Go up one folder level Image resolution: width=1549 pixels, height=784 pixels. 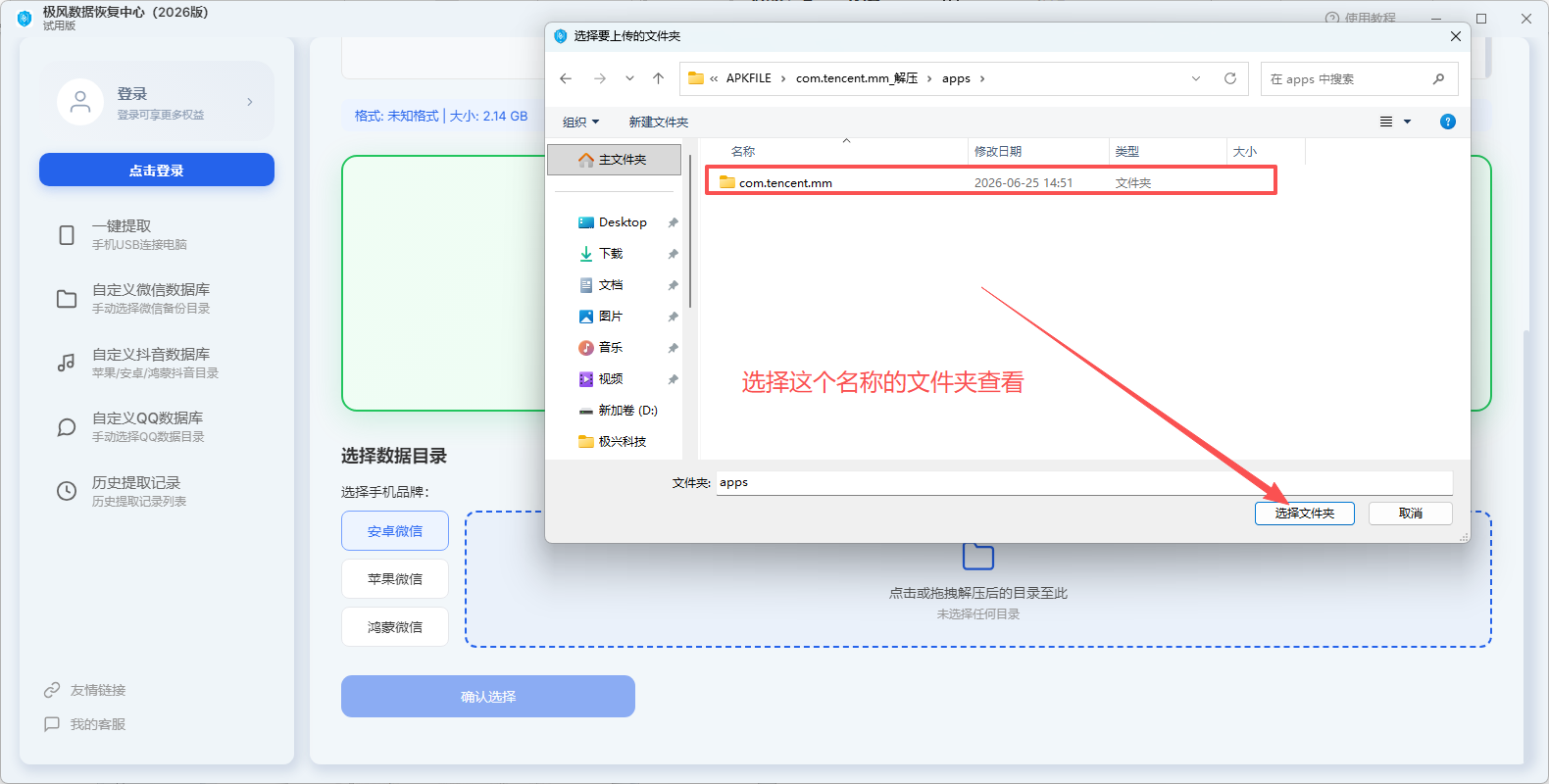(x=659, y=78)
